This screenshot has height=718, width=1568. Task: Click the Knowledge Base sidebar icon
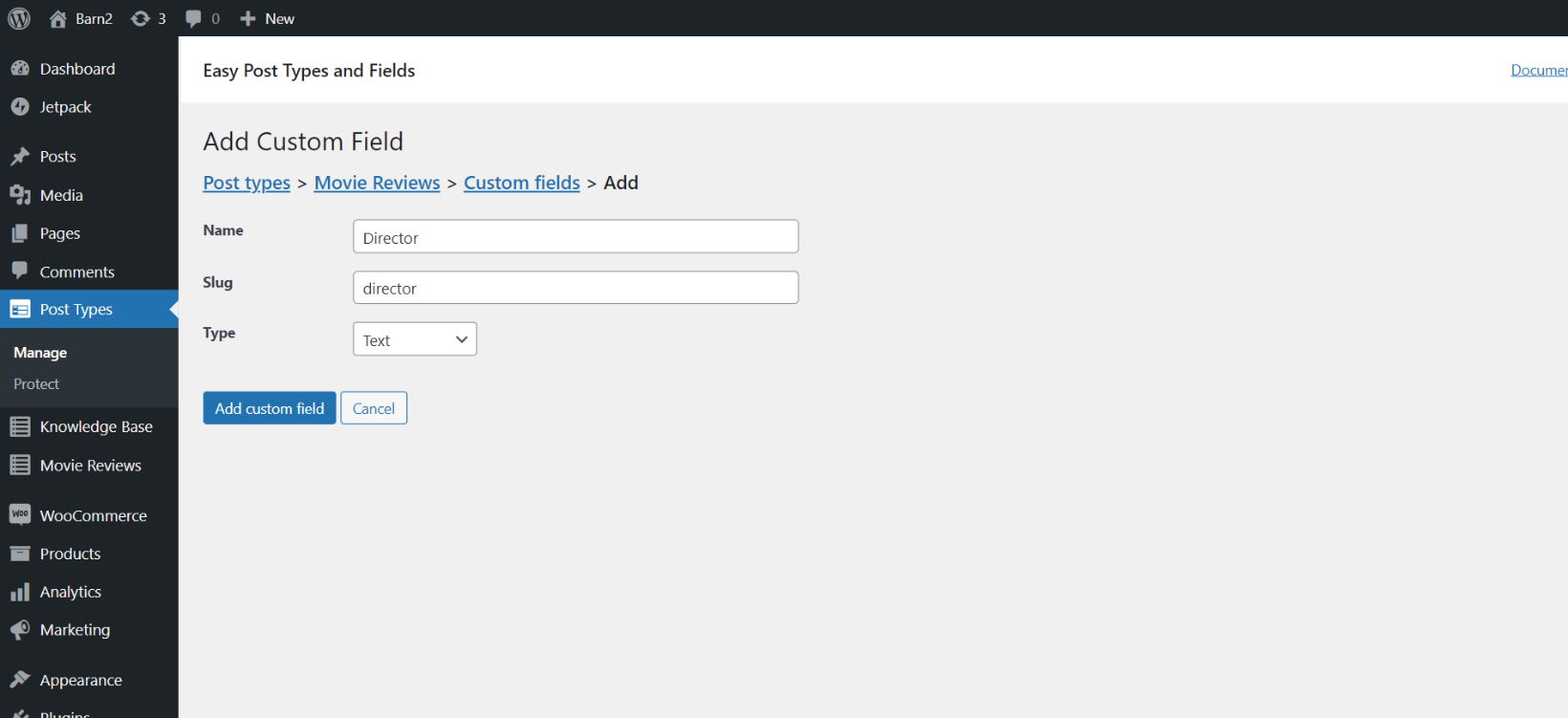(x=21, y=426)
